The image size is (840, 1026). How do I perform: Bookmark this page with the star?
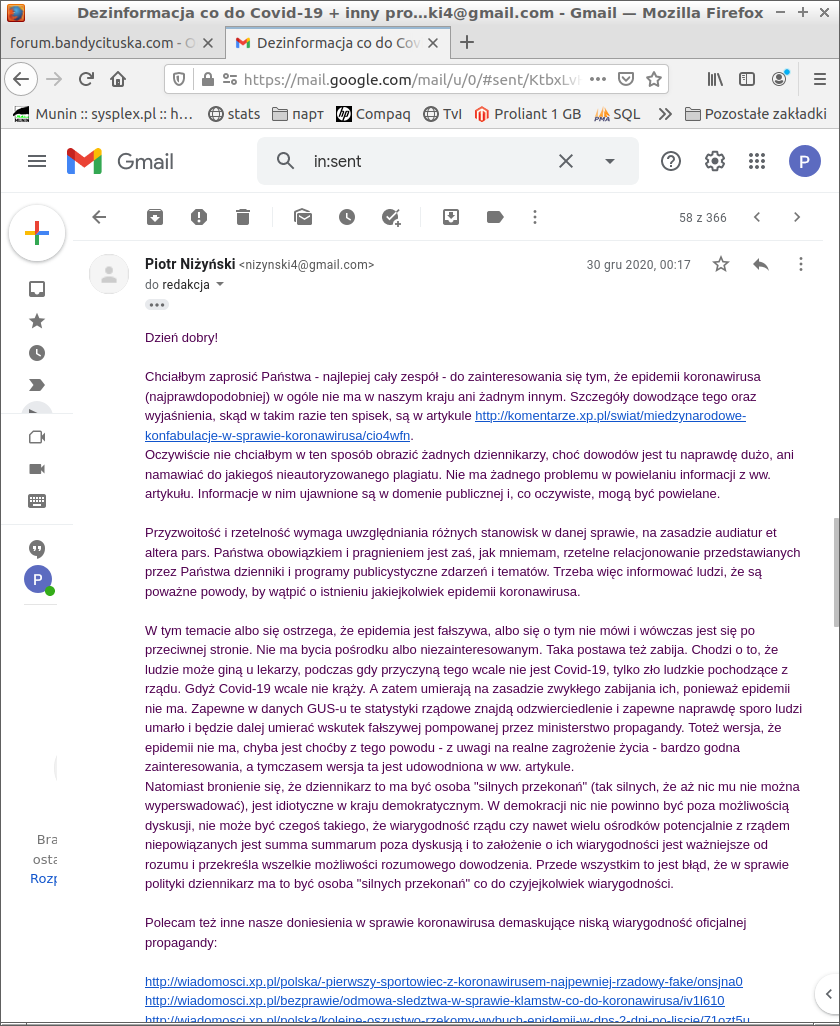[x=654, y=79]
